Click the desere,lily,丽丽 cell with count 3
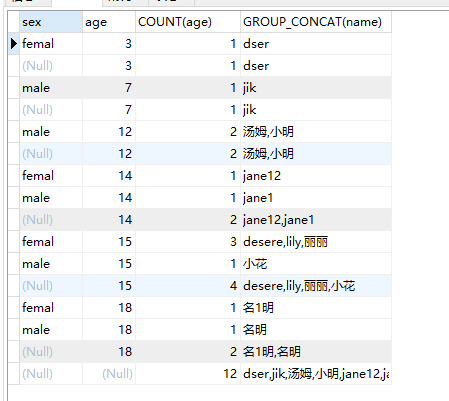Viewport: 449px width, 401px height. click(x=316, y=242)
